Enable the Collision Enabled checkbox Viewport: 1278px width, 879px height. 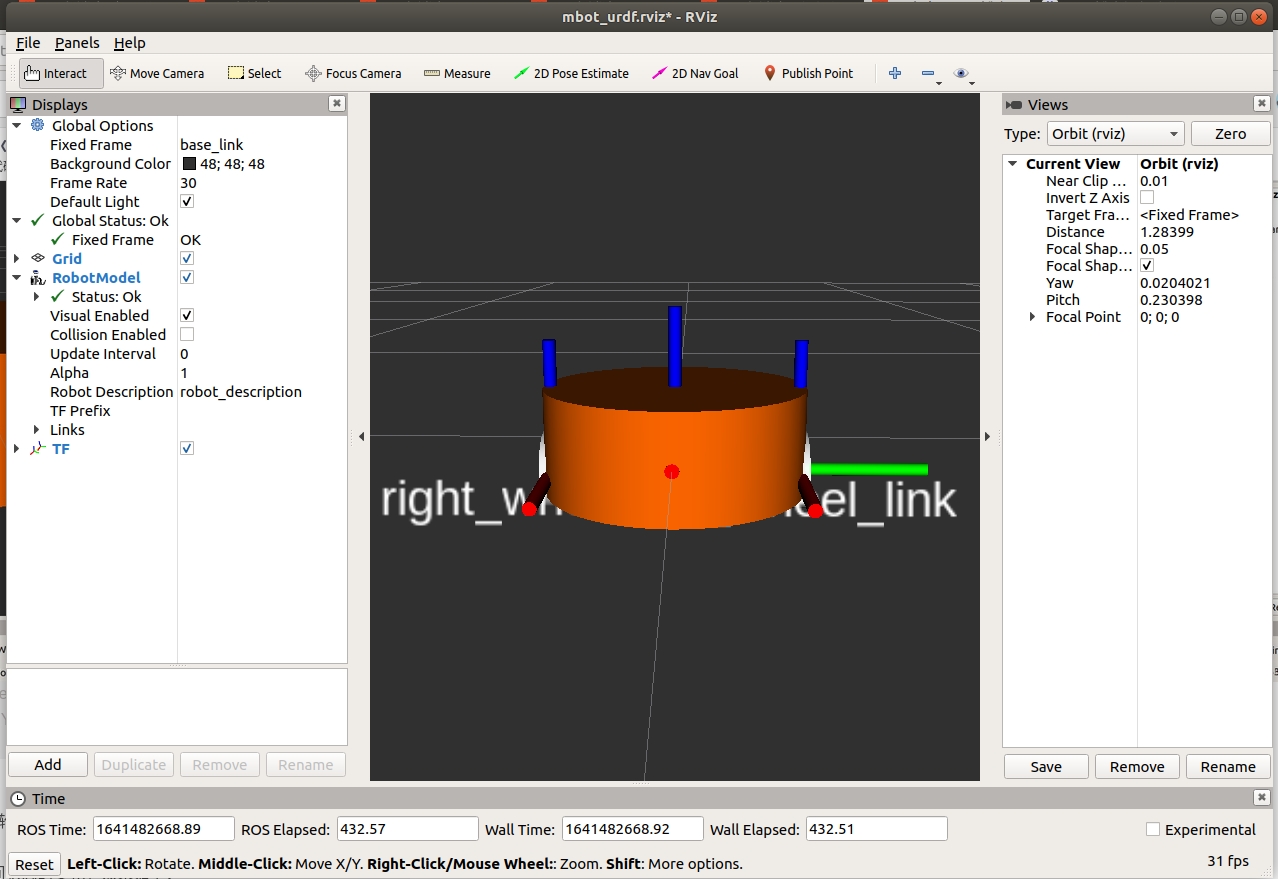187,334
